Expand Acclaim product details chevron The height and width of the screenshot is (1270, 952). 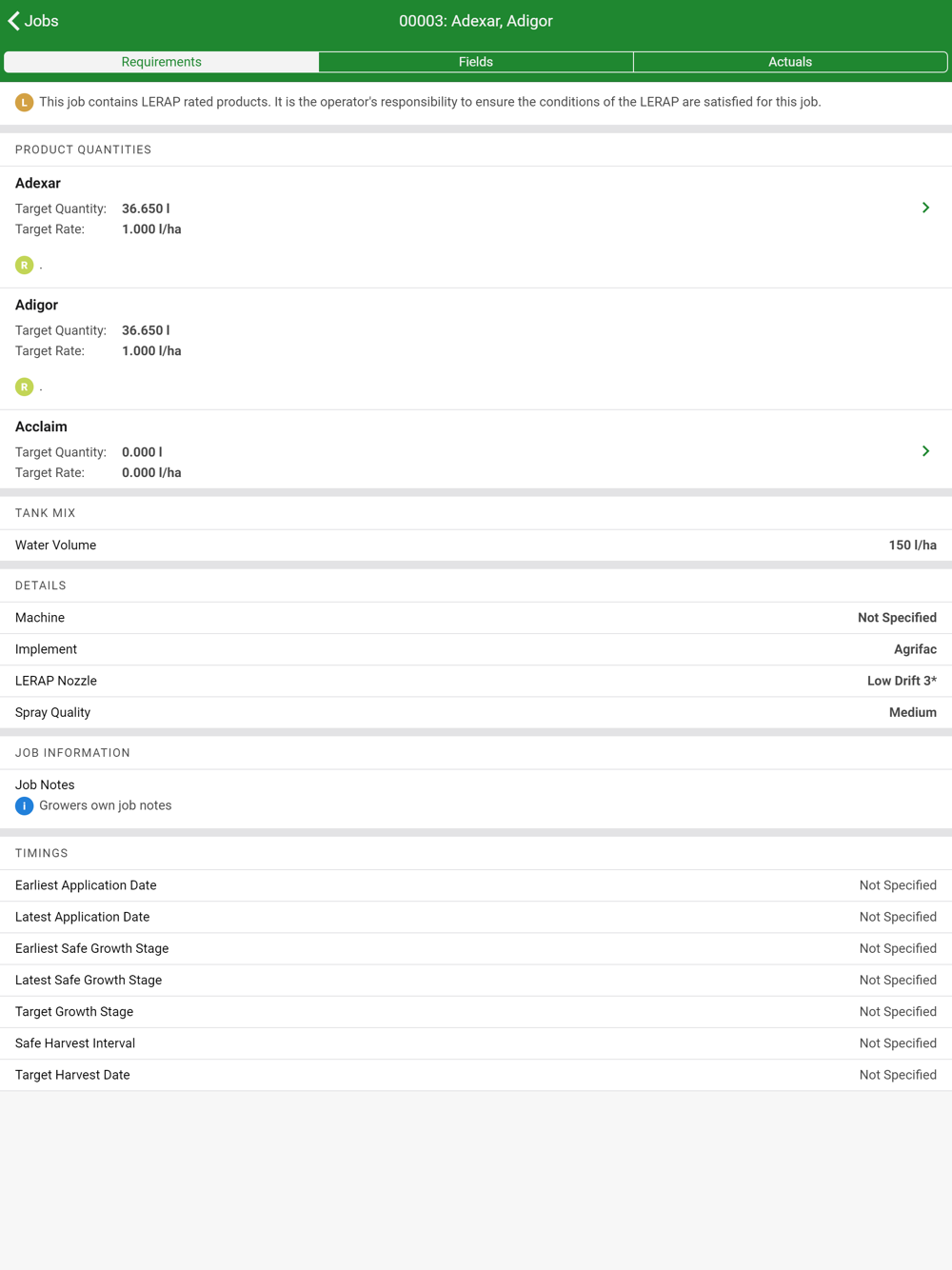[x=925, y=451]
